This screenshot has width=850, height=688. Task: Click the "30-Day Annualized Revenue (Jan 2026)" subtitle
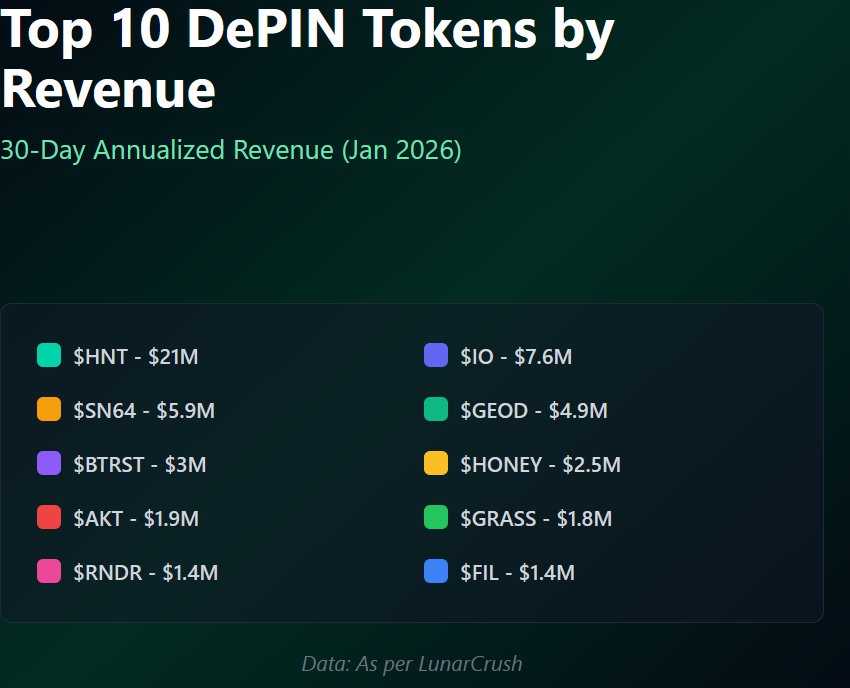tap(231, 150)
